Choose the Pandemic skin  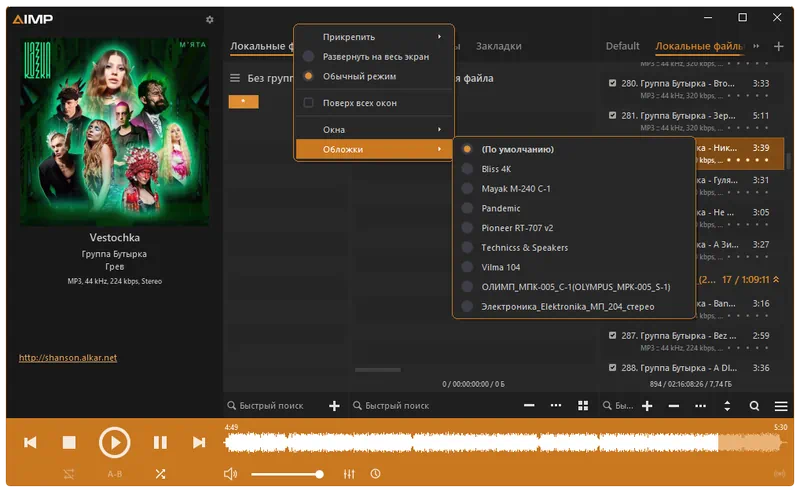point(573,208)
